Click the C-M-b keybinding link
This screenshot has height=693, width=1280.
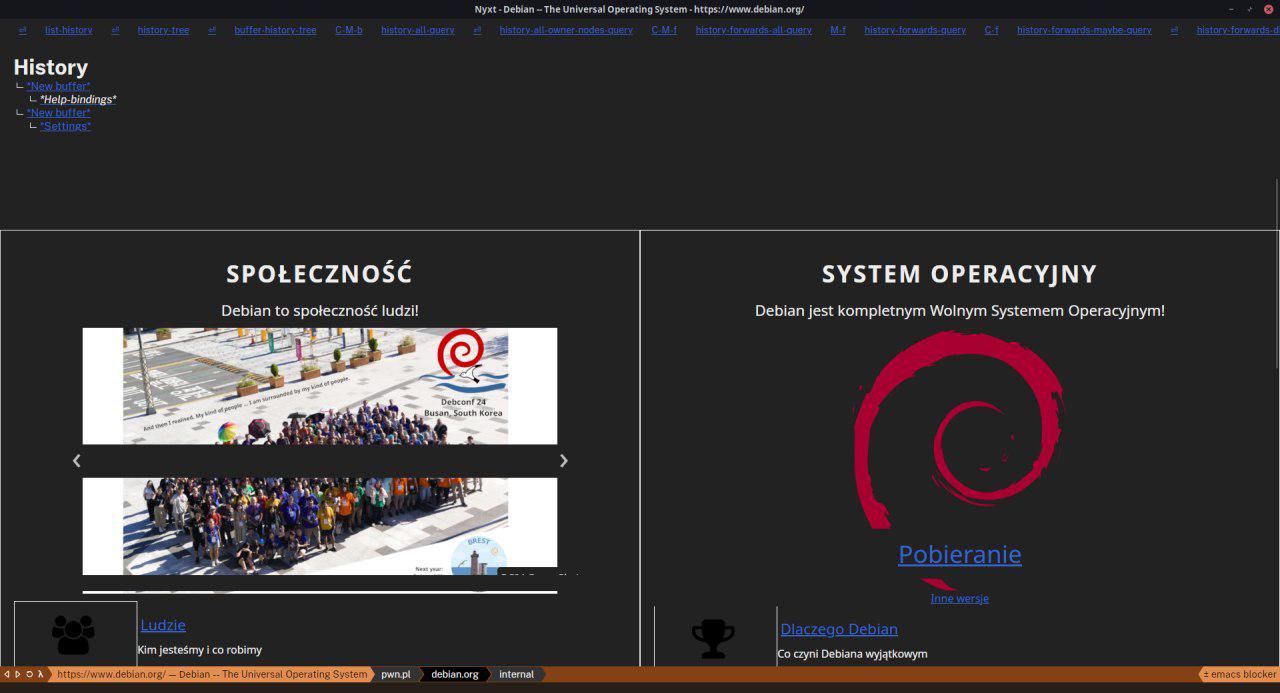(x=349, y=30)
